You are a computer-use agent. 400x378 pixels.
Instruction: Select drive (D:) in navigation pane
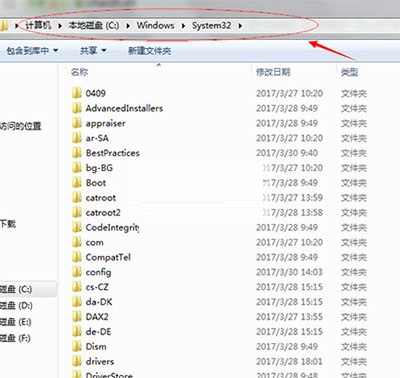pyautogui.click(x=16, y=305)
